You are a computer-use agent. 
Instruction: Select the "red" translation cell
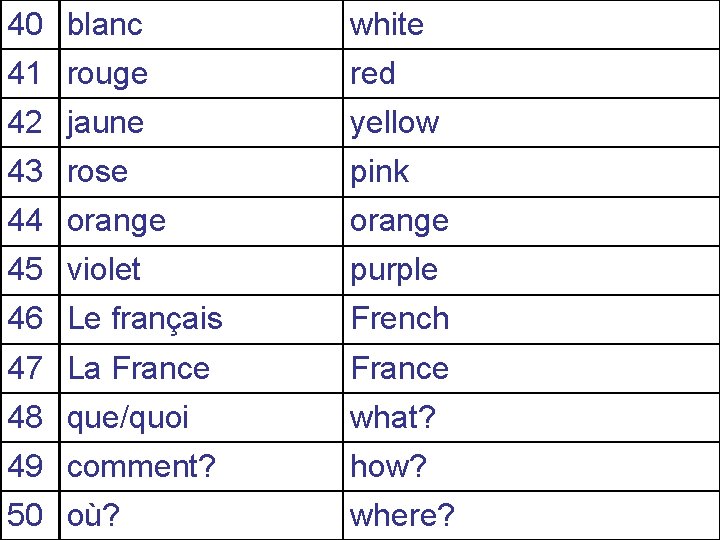[x=373, y=74]
